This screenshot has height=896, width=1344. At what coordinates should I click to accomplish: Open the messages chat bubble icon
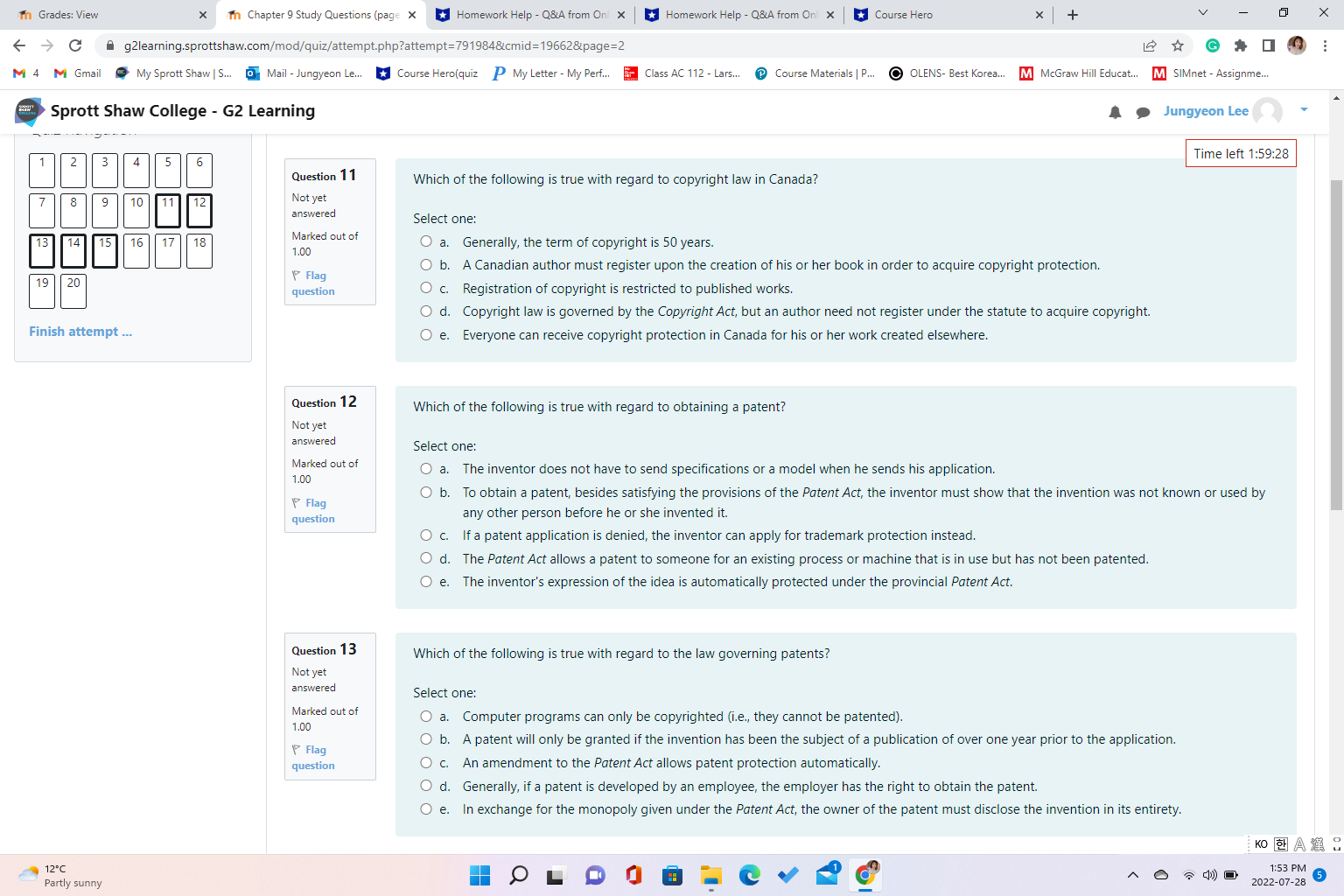coord(1143,112)
